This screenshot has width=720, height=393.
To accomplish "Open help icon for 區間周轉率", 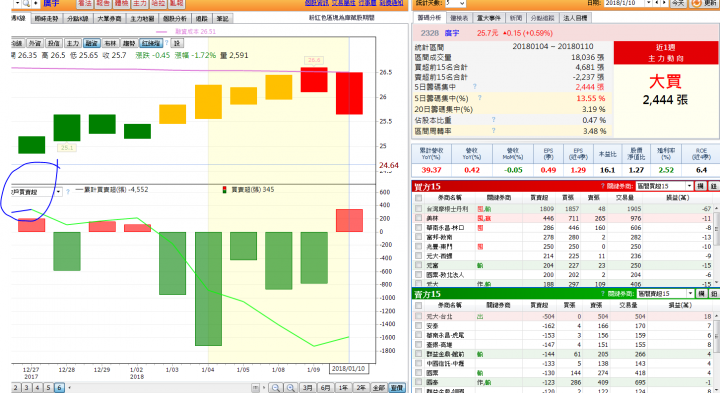I will click(494, 130).
